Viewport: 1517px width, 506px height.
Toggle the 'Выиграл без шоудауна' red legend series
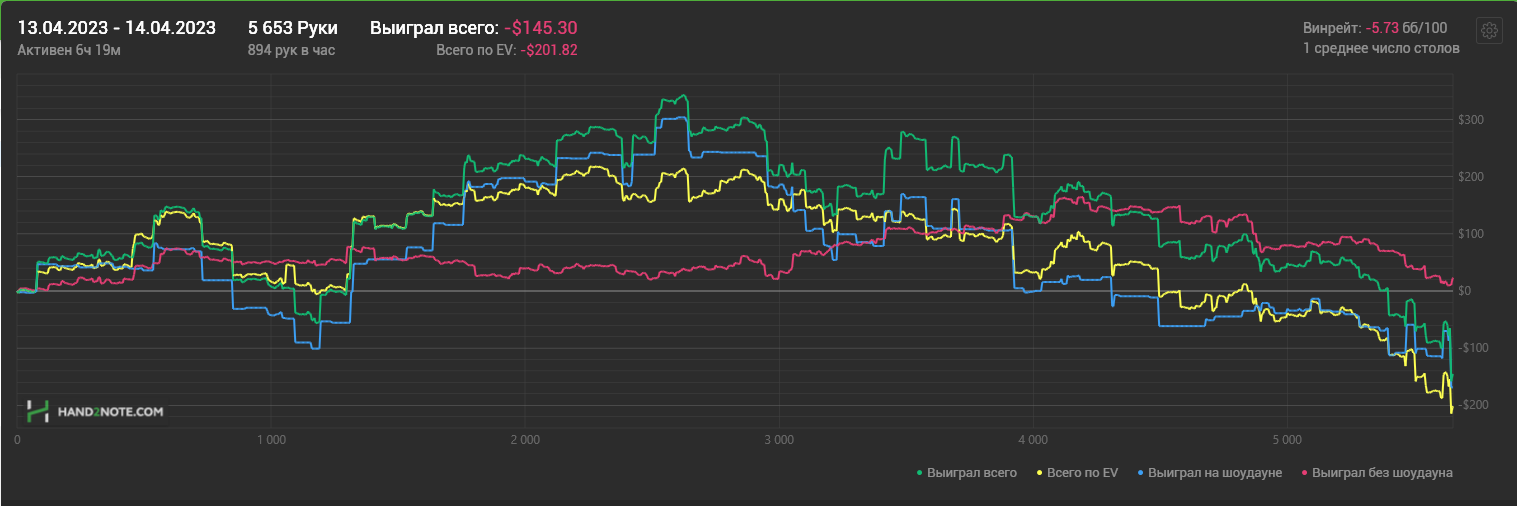1377,472
